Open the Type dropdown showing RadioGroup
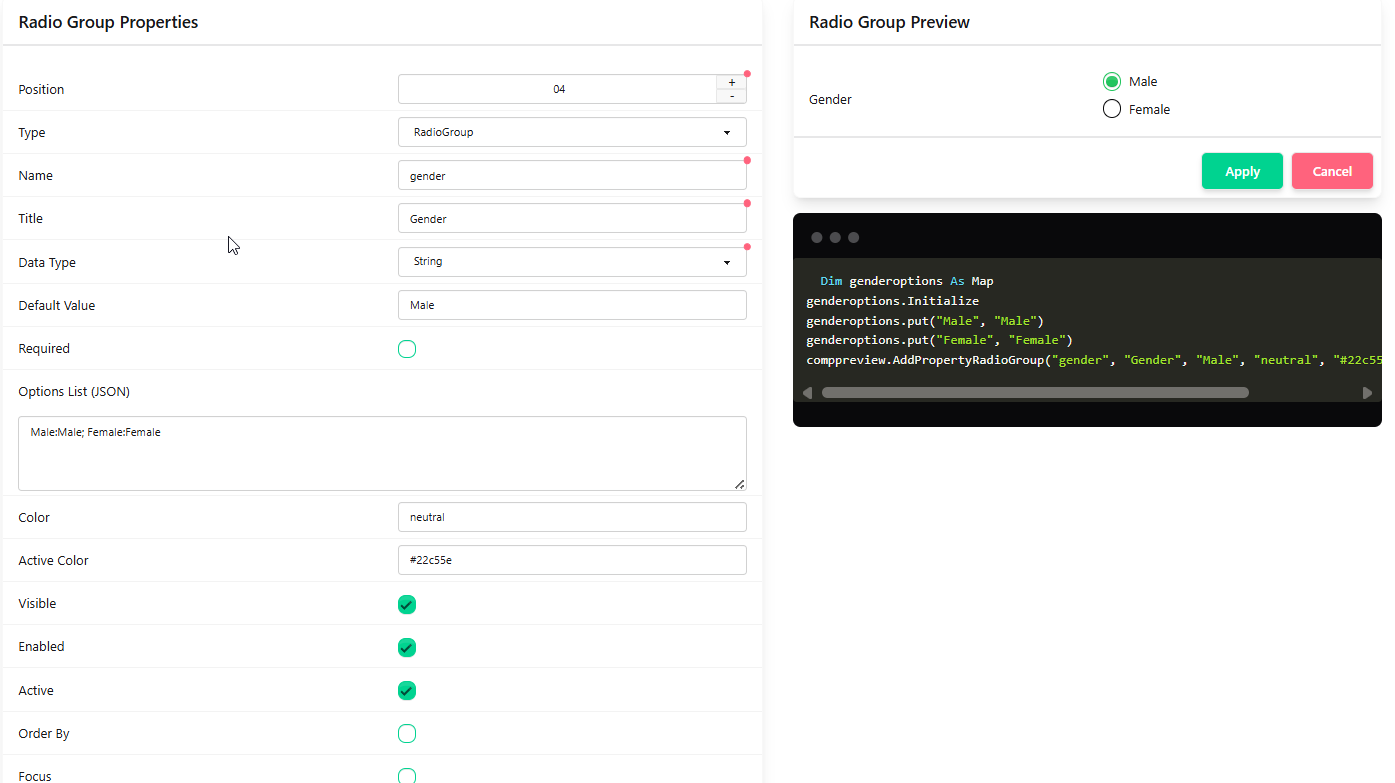Viewport: 1395px width, 783px height. 572,132
